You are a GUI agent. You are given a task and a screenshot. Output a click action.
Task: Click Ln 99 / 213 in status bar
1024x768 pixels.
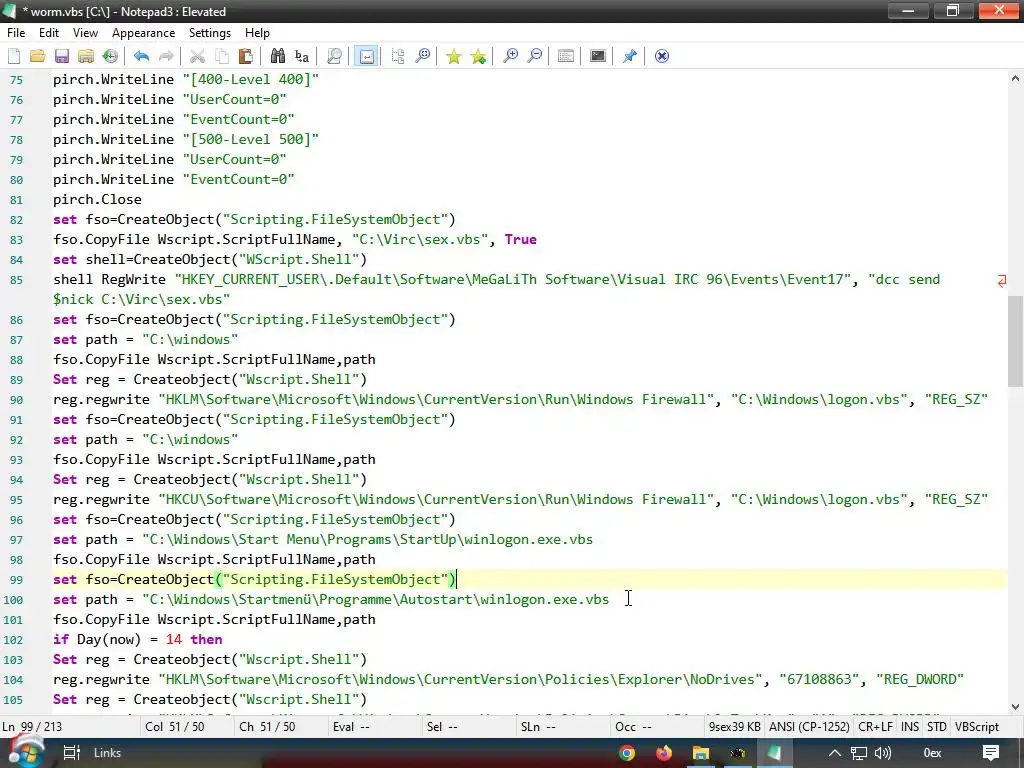[x=31, y=727]
